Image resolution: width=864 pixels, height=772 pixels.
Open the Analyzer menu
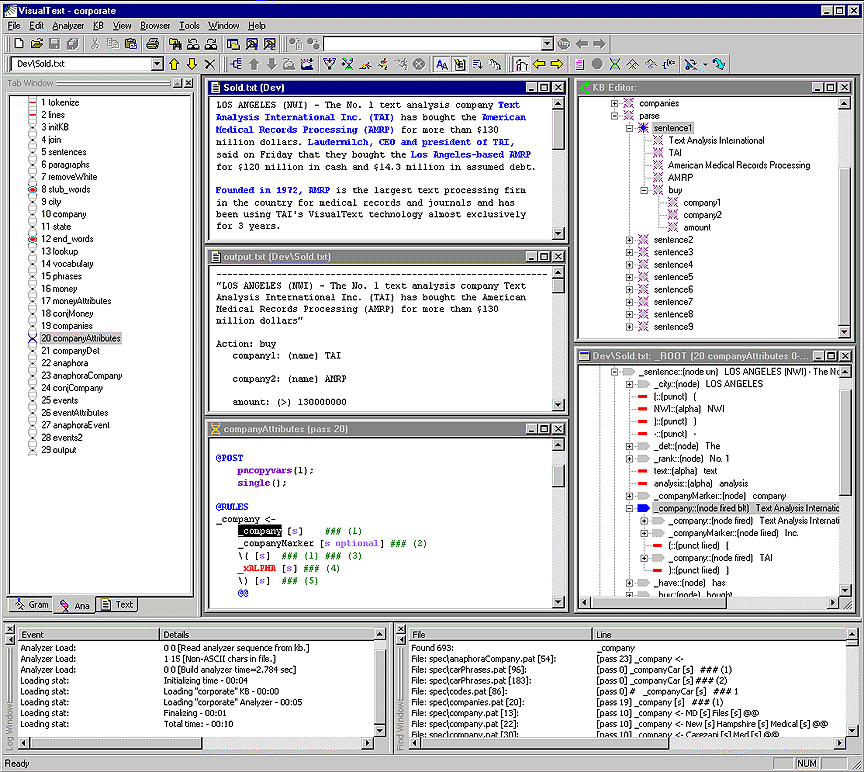point(69,25)
